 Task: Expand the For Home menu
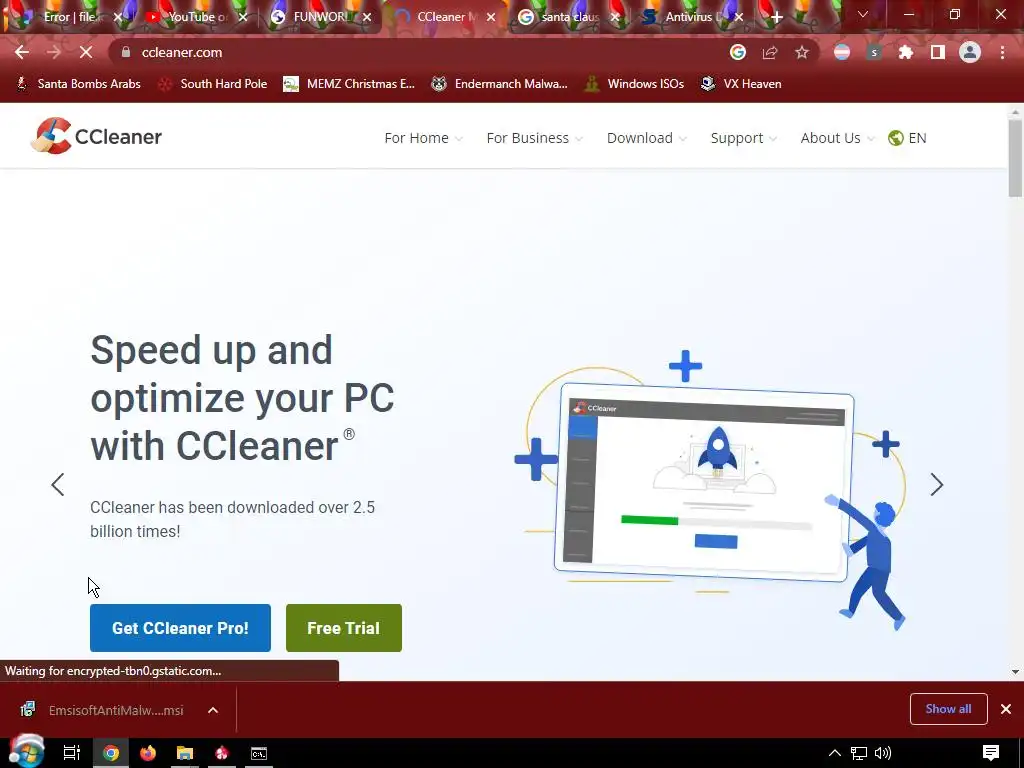pos(423,138)
